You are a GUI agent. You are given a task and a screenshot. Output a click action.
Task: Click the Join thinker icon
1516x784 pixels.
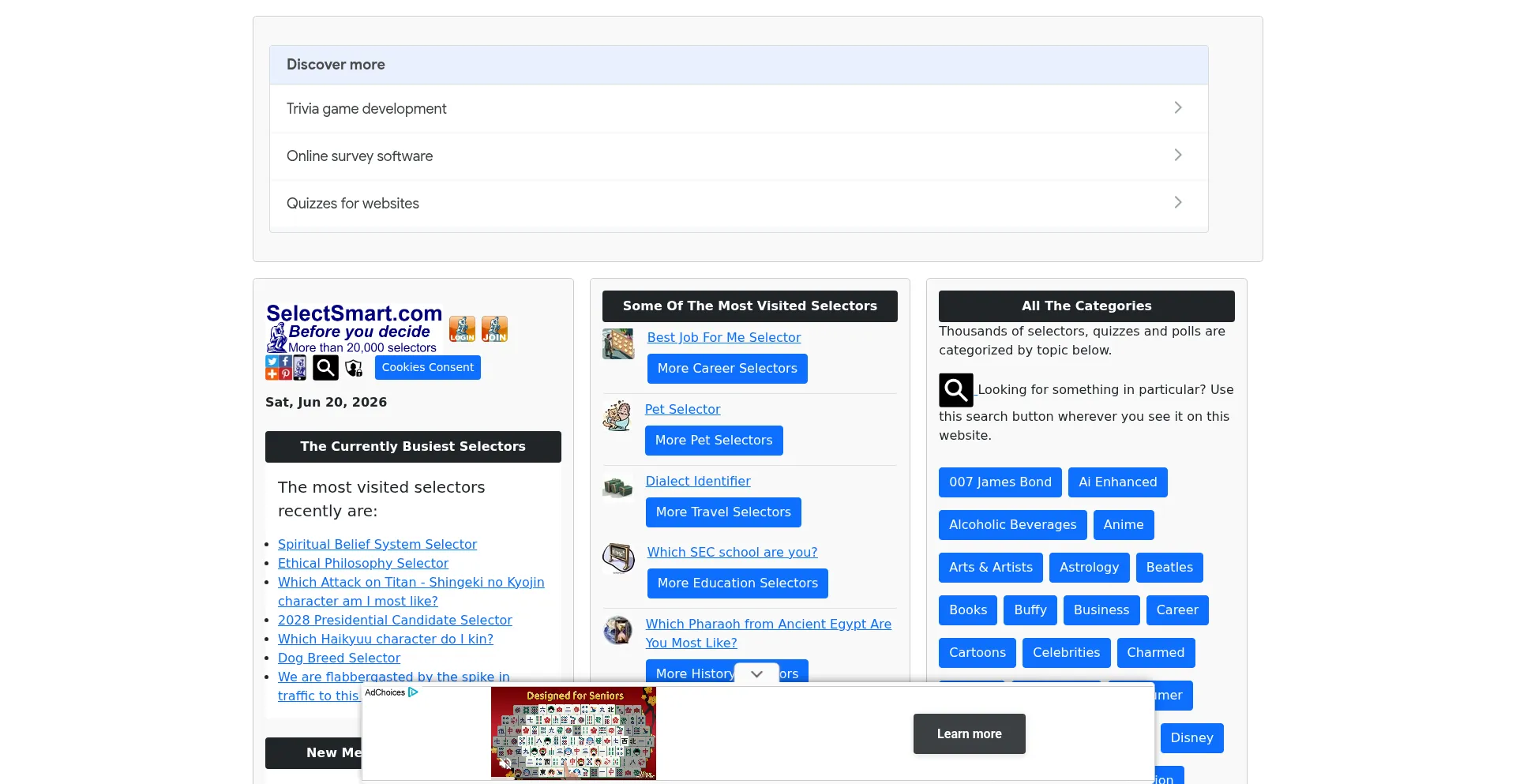pyautogui.click(x=494, y=328)
